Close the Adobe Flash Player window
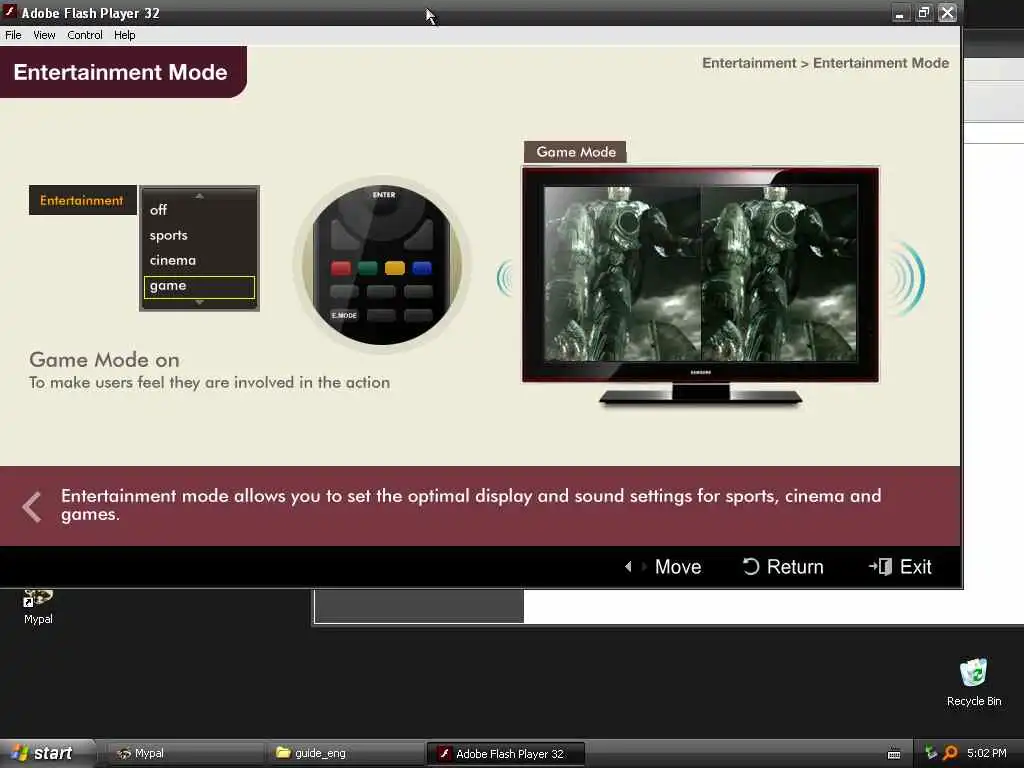The height and width of the screenshot is (768, 1024). [x=948, y=12]
